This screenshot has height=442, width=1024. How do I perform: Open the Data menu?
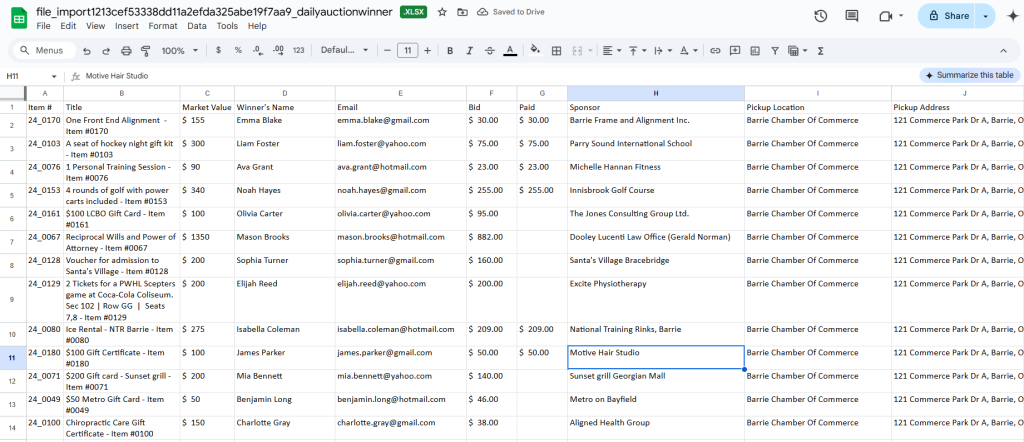(x=197, y=26)
